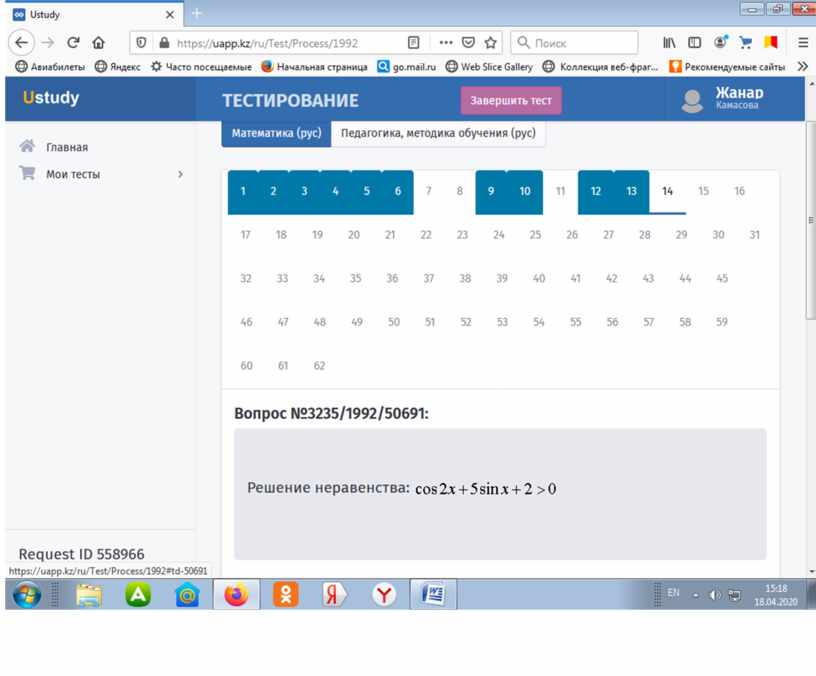Viewport: 816px width, 676px height.
Task: Open Часто посещаемые bookmark folder
Action: point(201,67)
